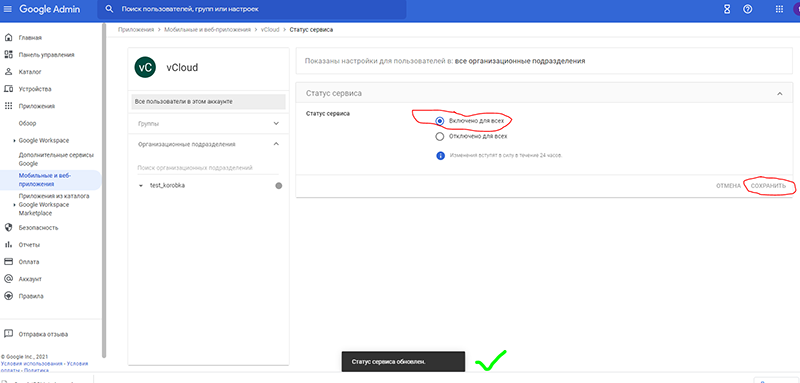Click the vCloud app avatar icon
800x383 pixels.
point(145,67)
